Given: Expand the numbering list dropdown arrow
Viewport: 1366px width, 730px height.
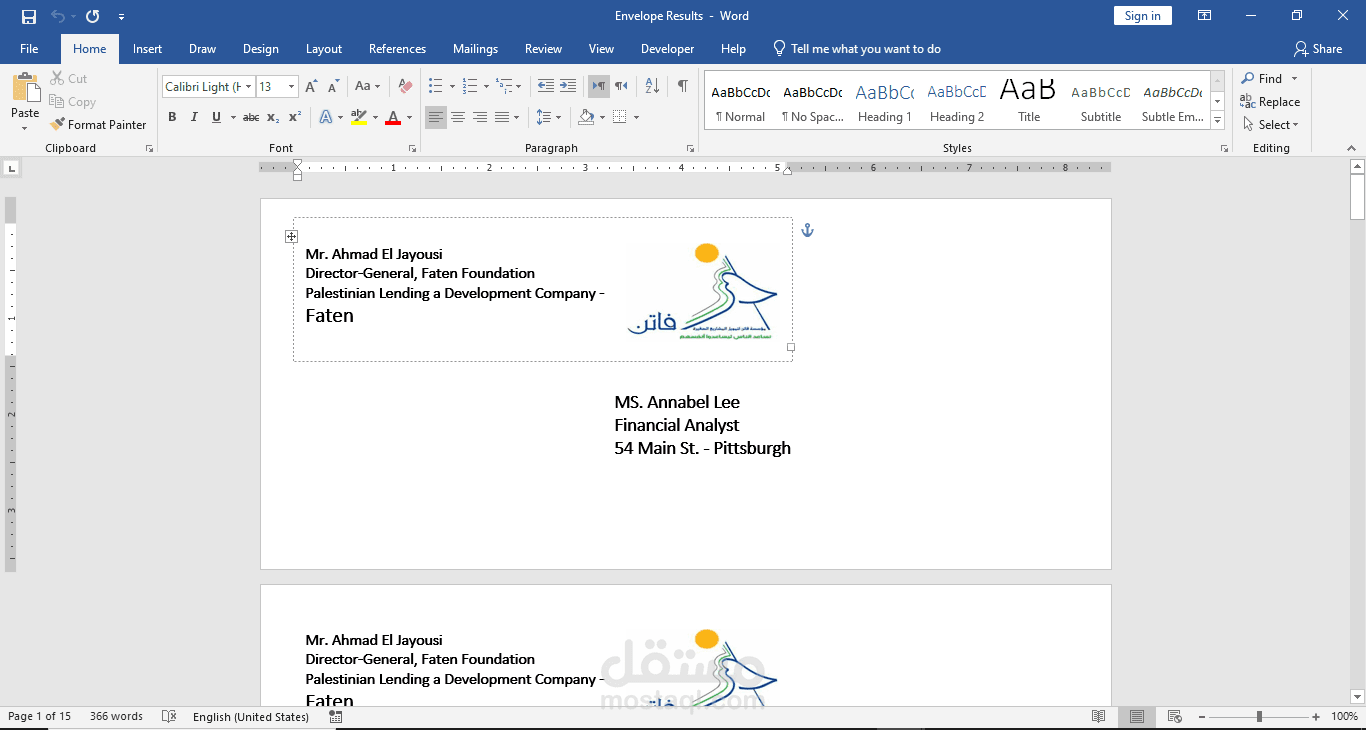Looking at the screenshot, I should (x=486, y=87).
